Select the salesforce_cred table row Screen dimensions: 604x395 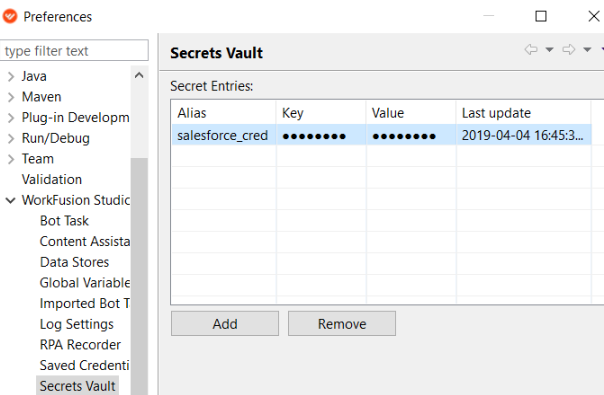pyautogui.click(x=381, y=135)
